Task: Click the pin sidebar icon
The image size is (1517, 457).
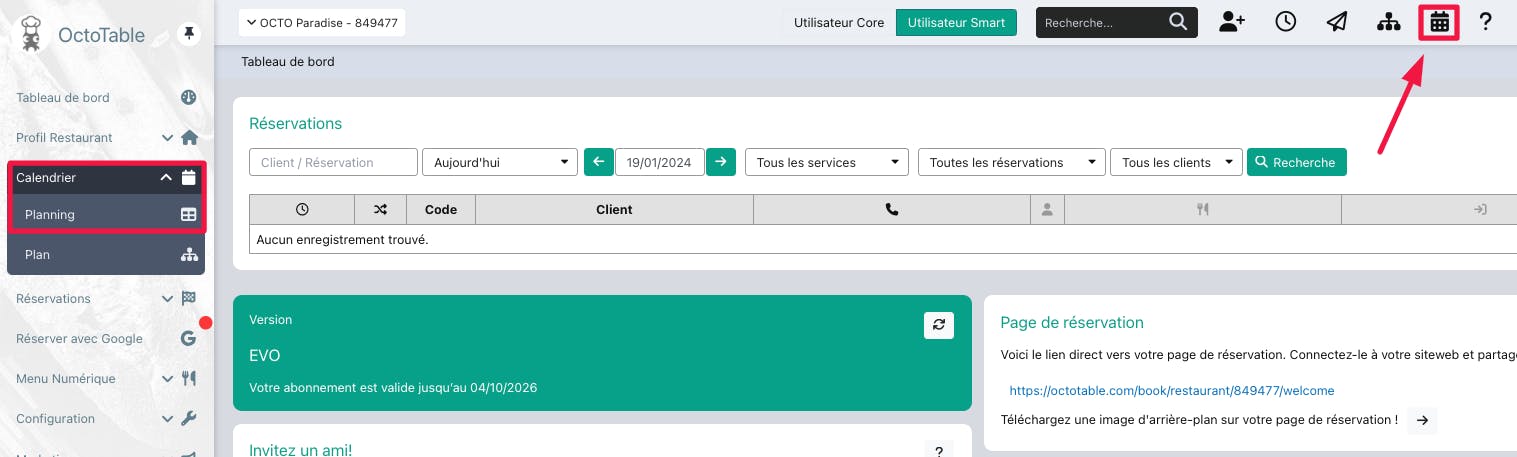Action: pos(188,35)
